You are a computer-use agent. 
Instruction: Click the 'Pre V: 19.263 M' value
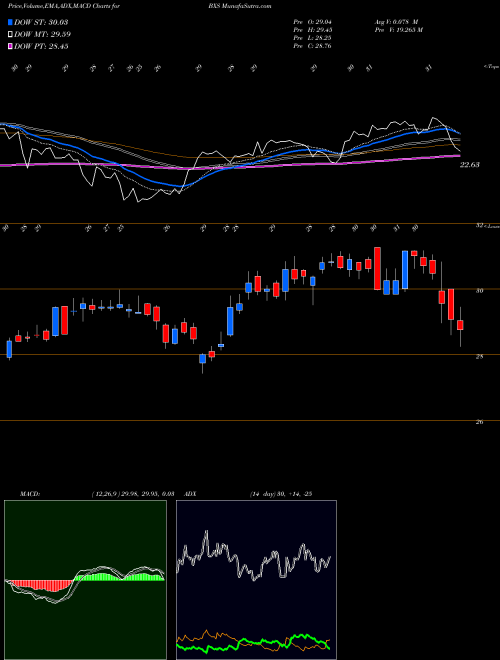(x=398, y=30)
